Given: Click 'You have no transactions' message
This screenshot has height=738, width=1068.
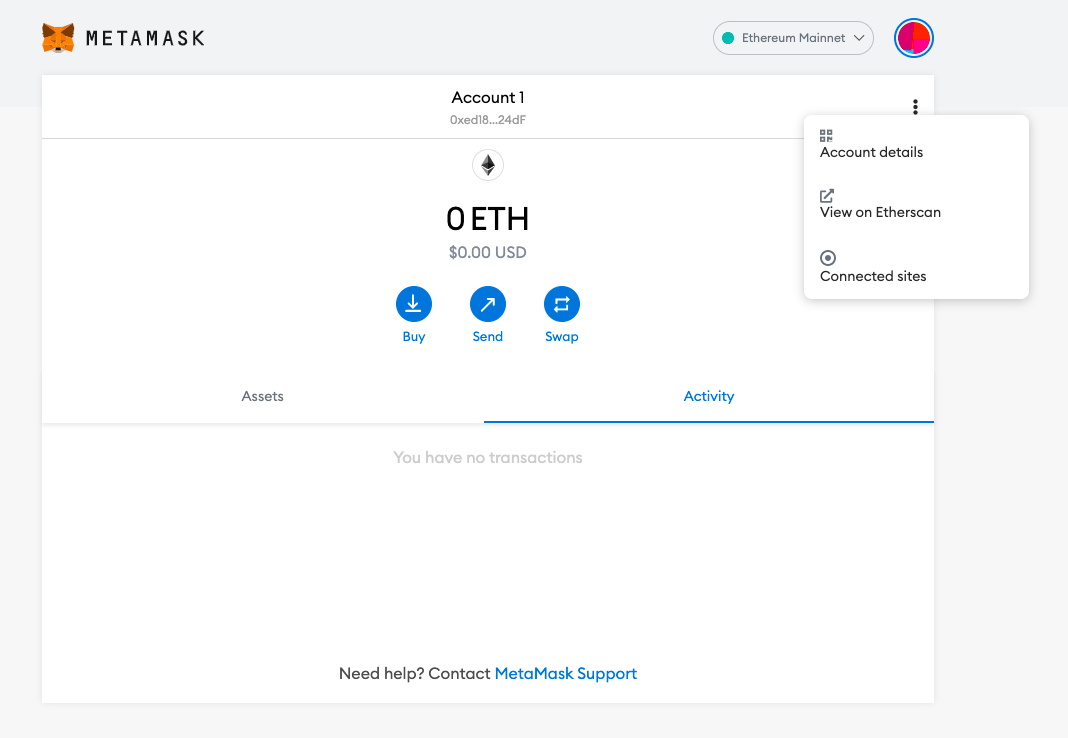Looking at the screenshot, I should [488, 458].
